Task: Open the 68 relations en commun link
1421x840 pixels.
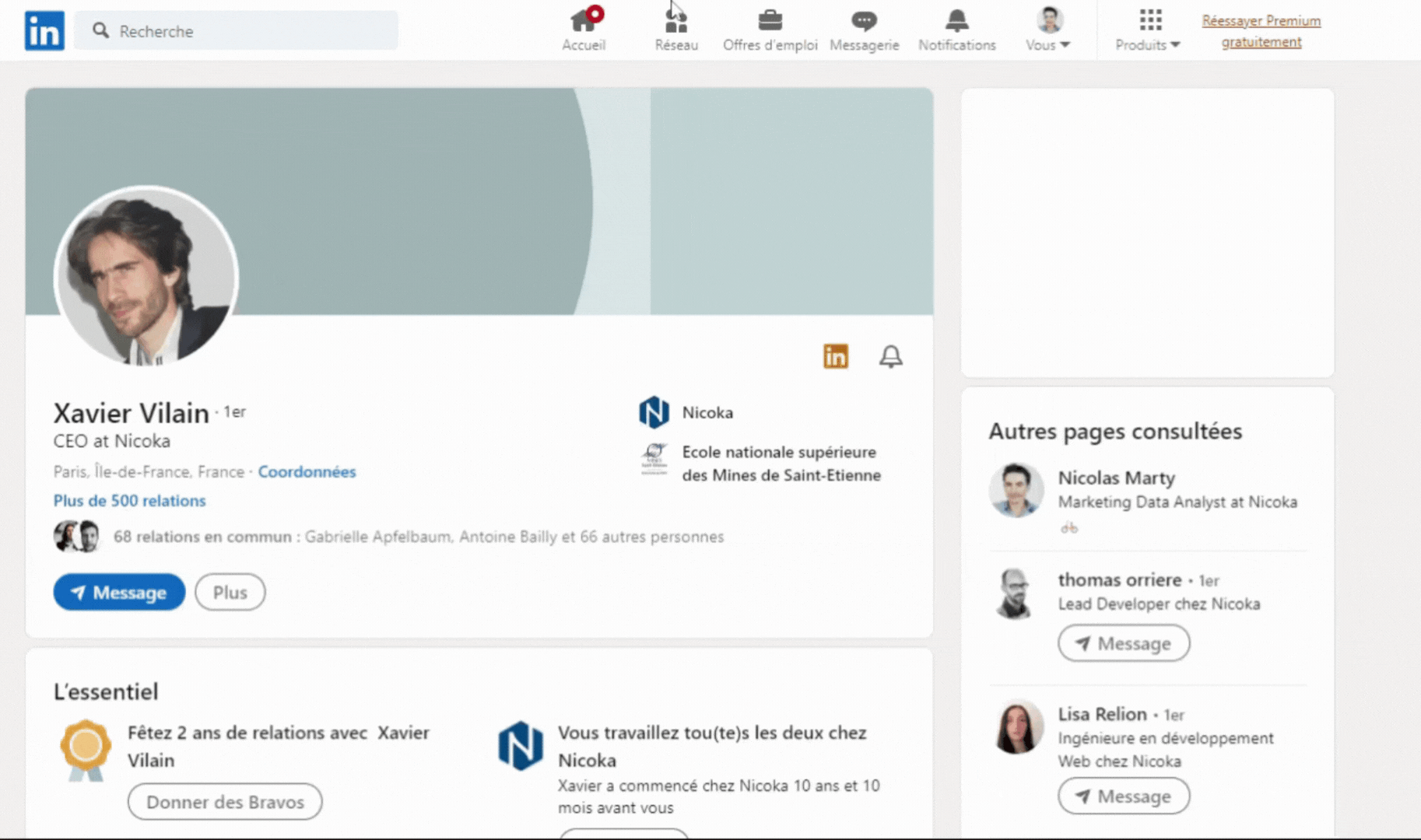Action: [x=419, y=536]
